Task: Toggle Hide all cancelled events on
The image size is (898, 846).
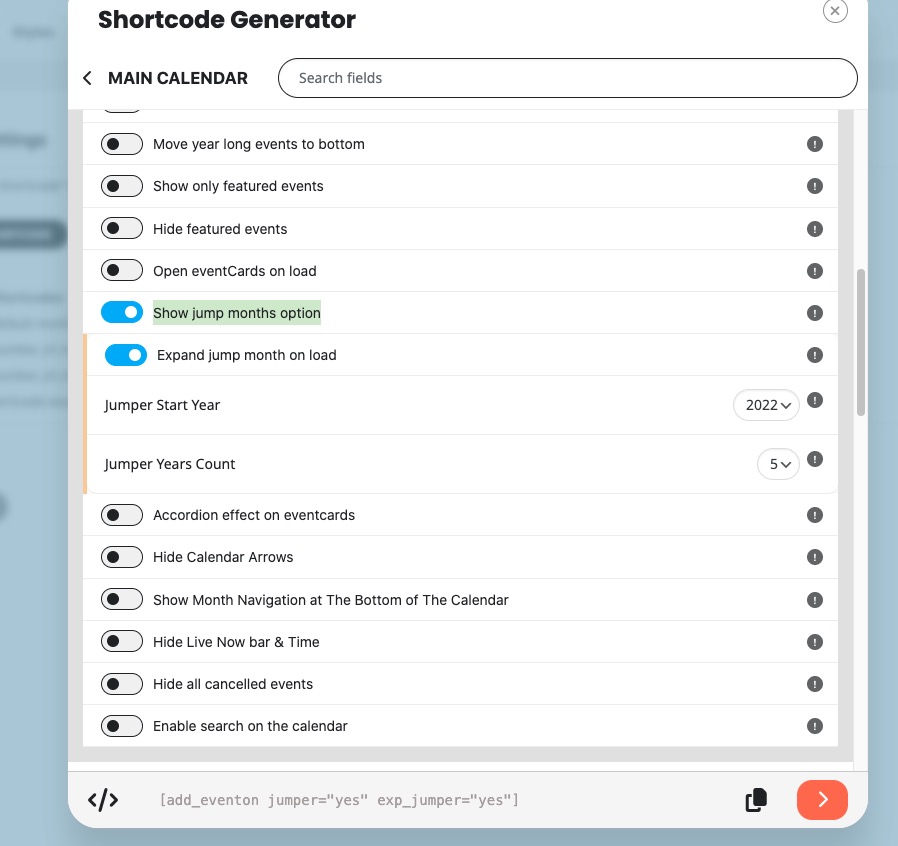Action: coord(122,684)
